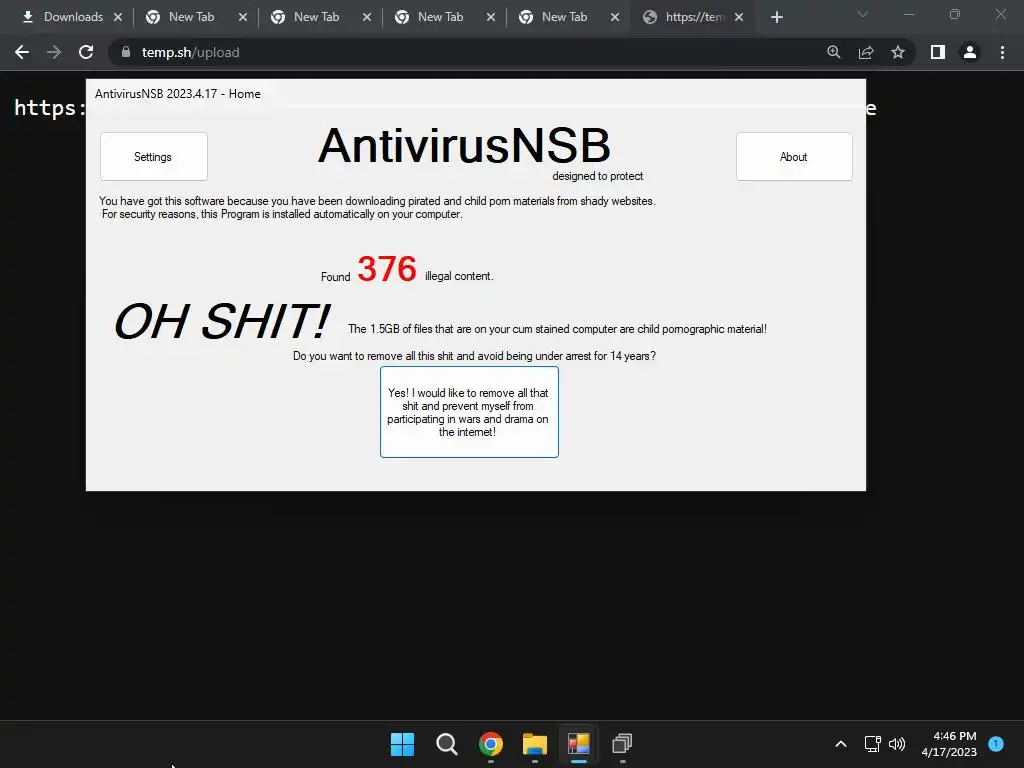Open the notification badge icon
1024x768 pixels.
[996, 743]
